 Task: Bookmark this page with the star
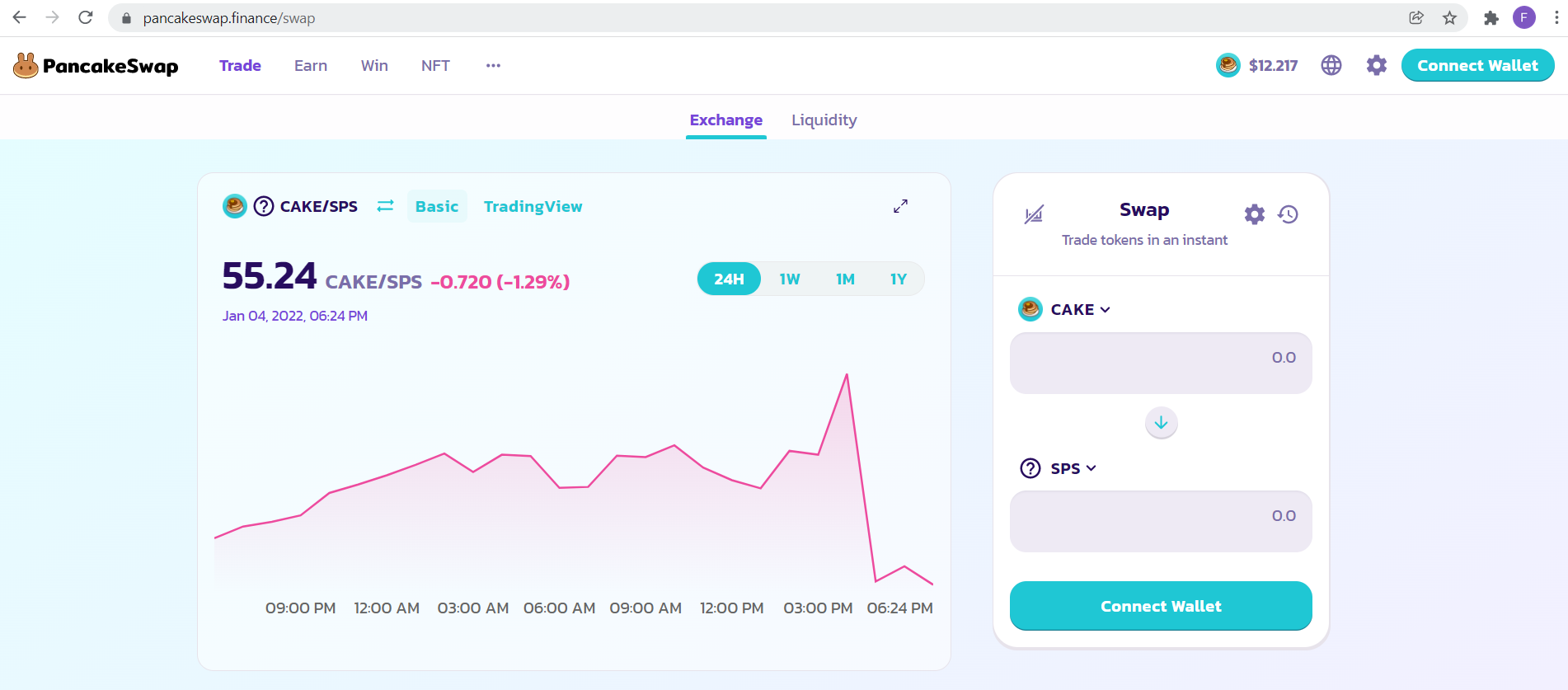tap(1449, 17)
